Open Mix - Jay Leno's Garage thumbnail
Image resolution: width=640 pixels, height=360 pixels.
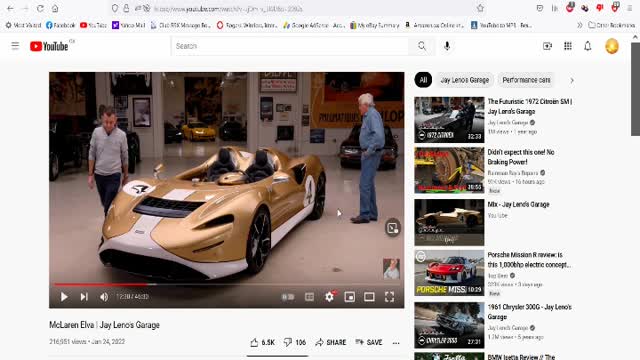(x=449, y=222)
